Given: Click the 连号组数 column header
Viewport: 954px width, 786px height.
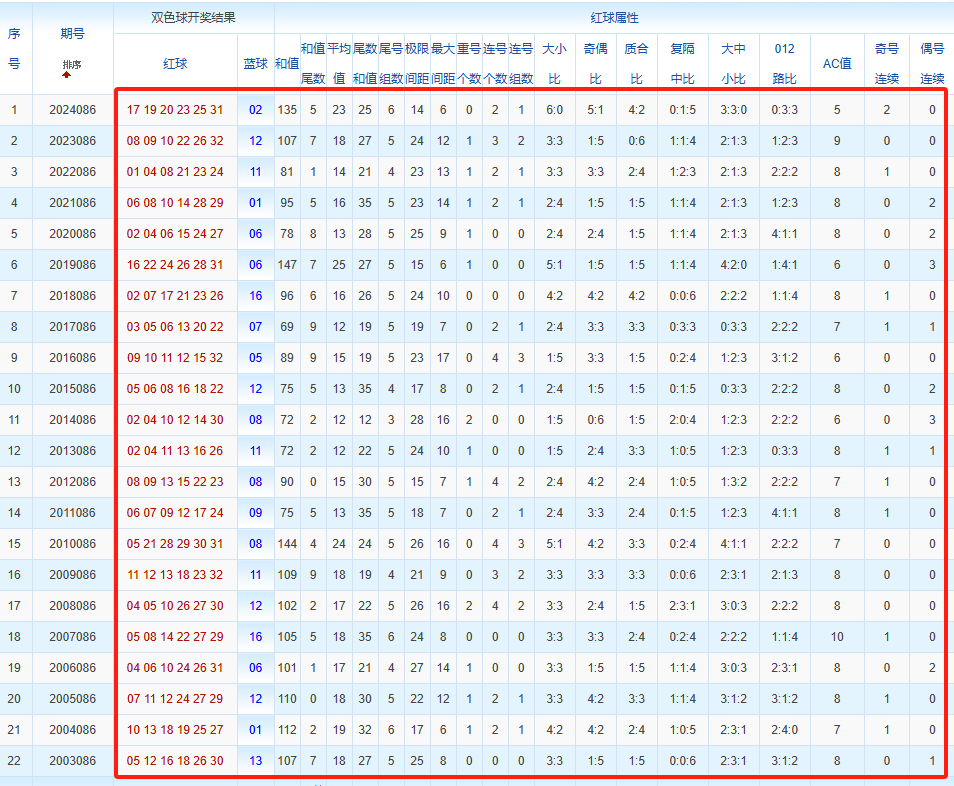Looking at the screenshot, I should pos(521,64).
